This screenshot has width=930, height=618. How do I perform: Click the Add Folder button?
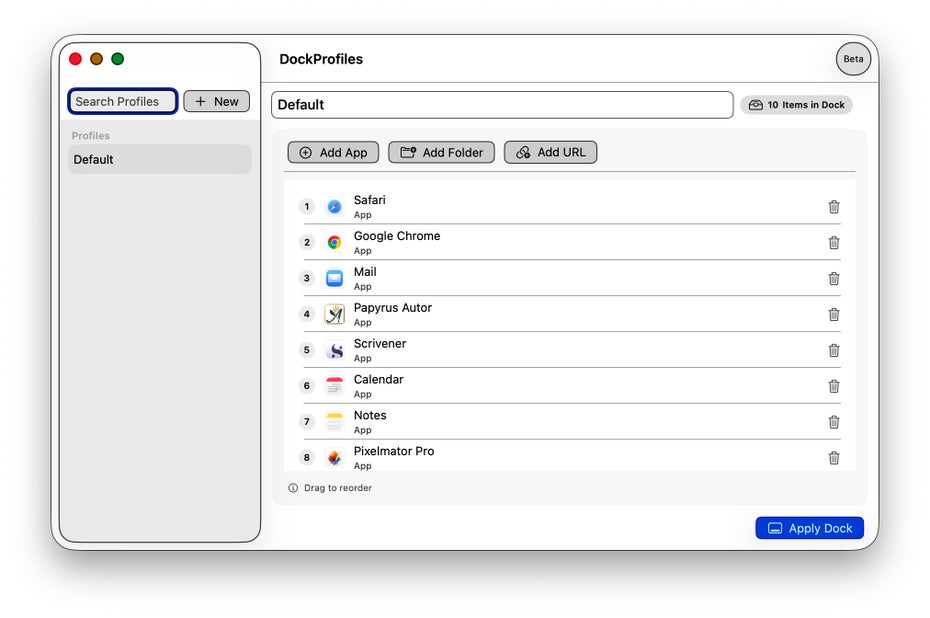(x=441, y=152)
